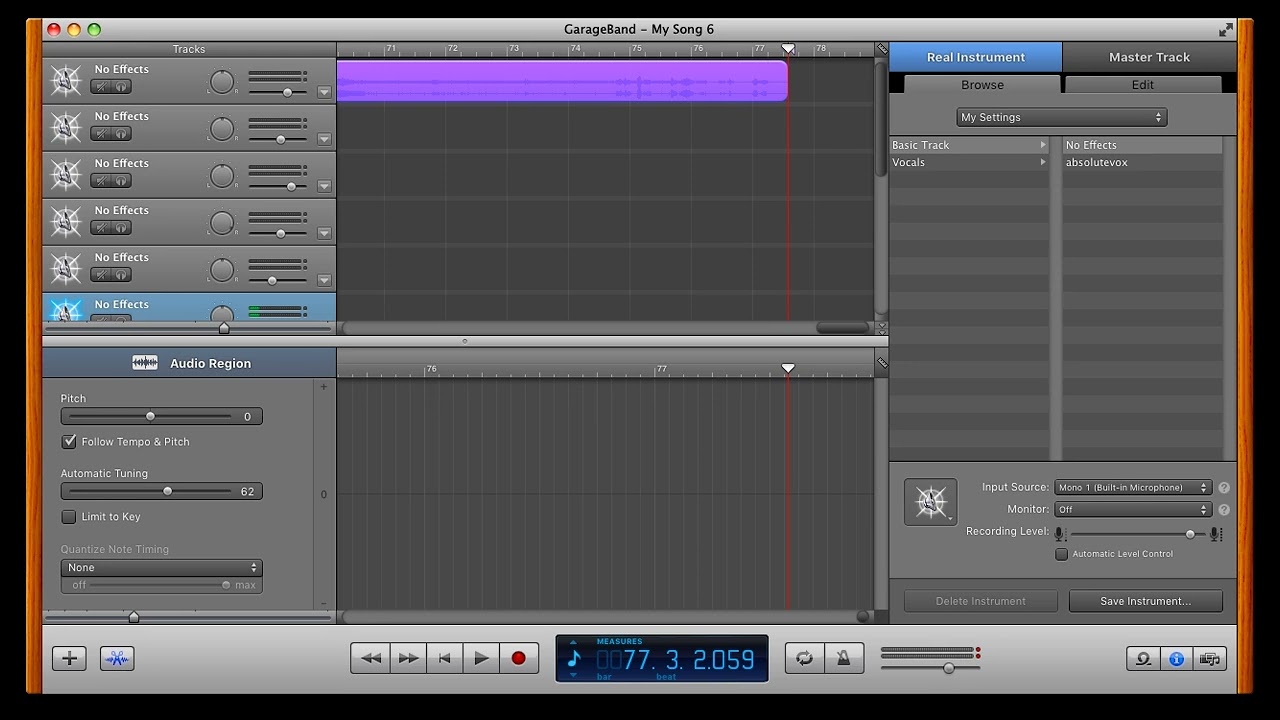Open the Monitor dropdown set to Off
This screenshot has width=1280, height=720.
click(1133, 509)
